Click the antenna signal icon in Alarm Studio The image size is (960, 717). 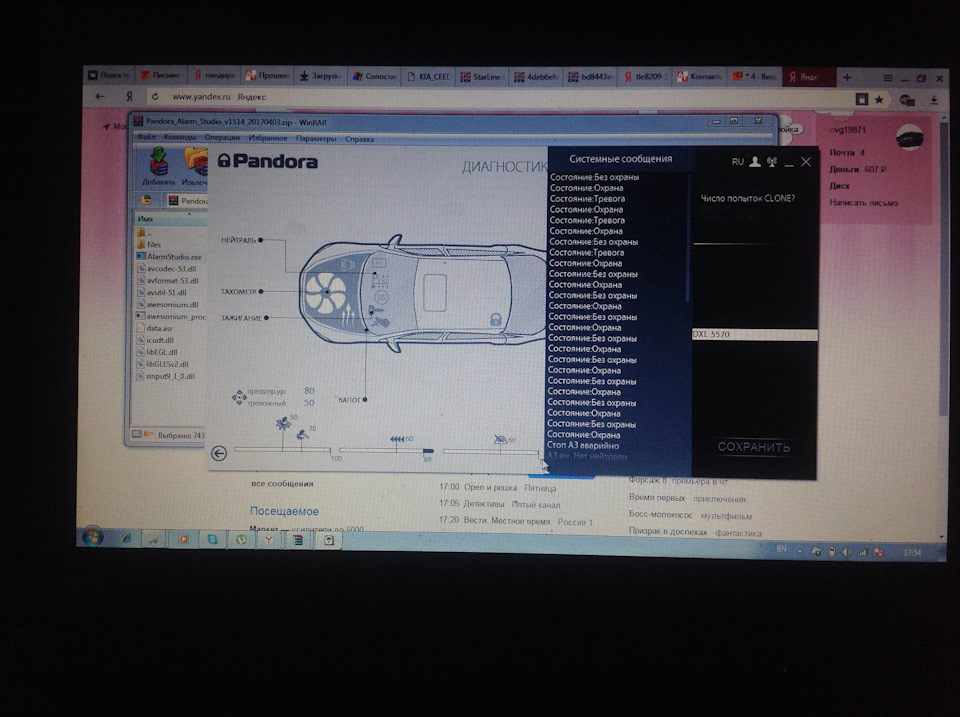(772, 162)
